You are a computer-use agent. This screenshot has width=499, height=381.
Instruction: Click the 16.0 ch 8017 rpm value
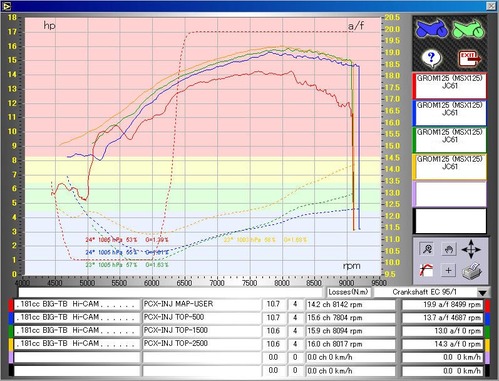point(351,344)
